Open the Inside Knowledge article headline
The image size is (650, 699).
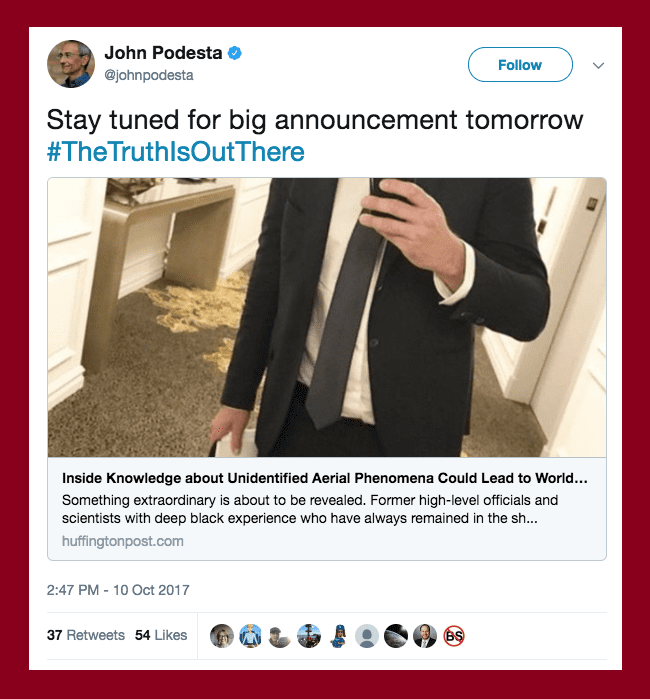point(325,478)
